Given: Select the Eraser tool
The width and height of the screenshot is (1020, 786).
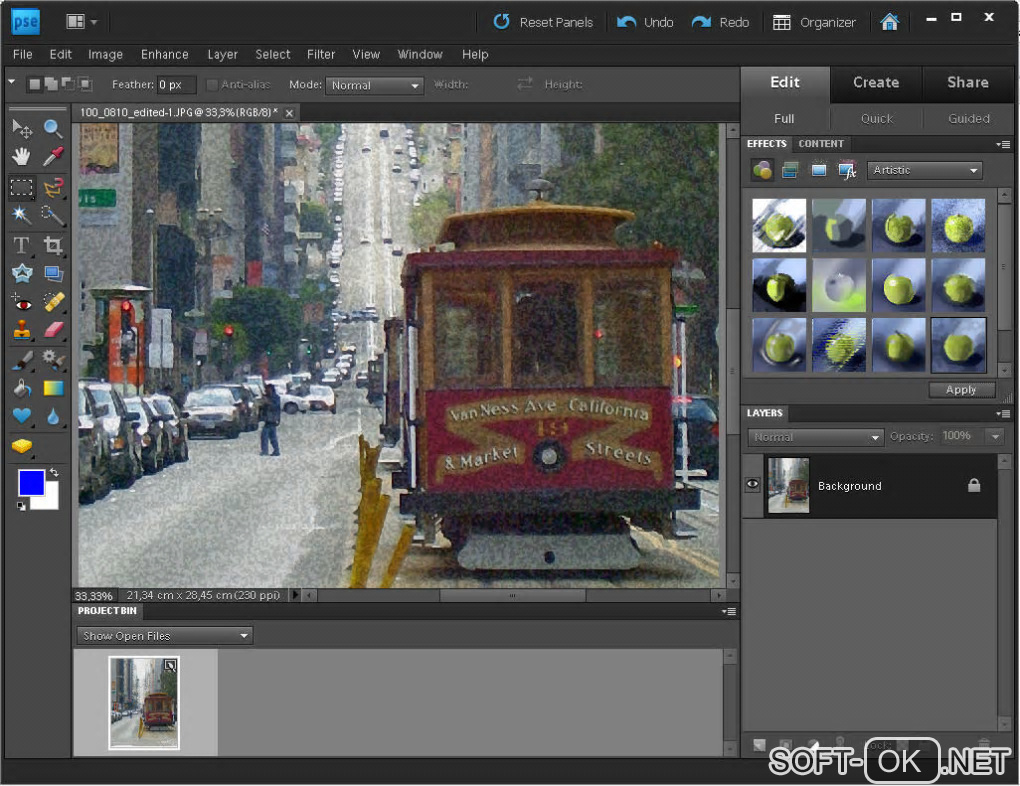Looking at the screenshot, I should [53, 329].
